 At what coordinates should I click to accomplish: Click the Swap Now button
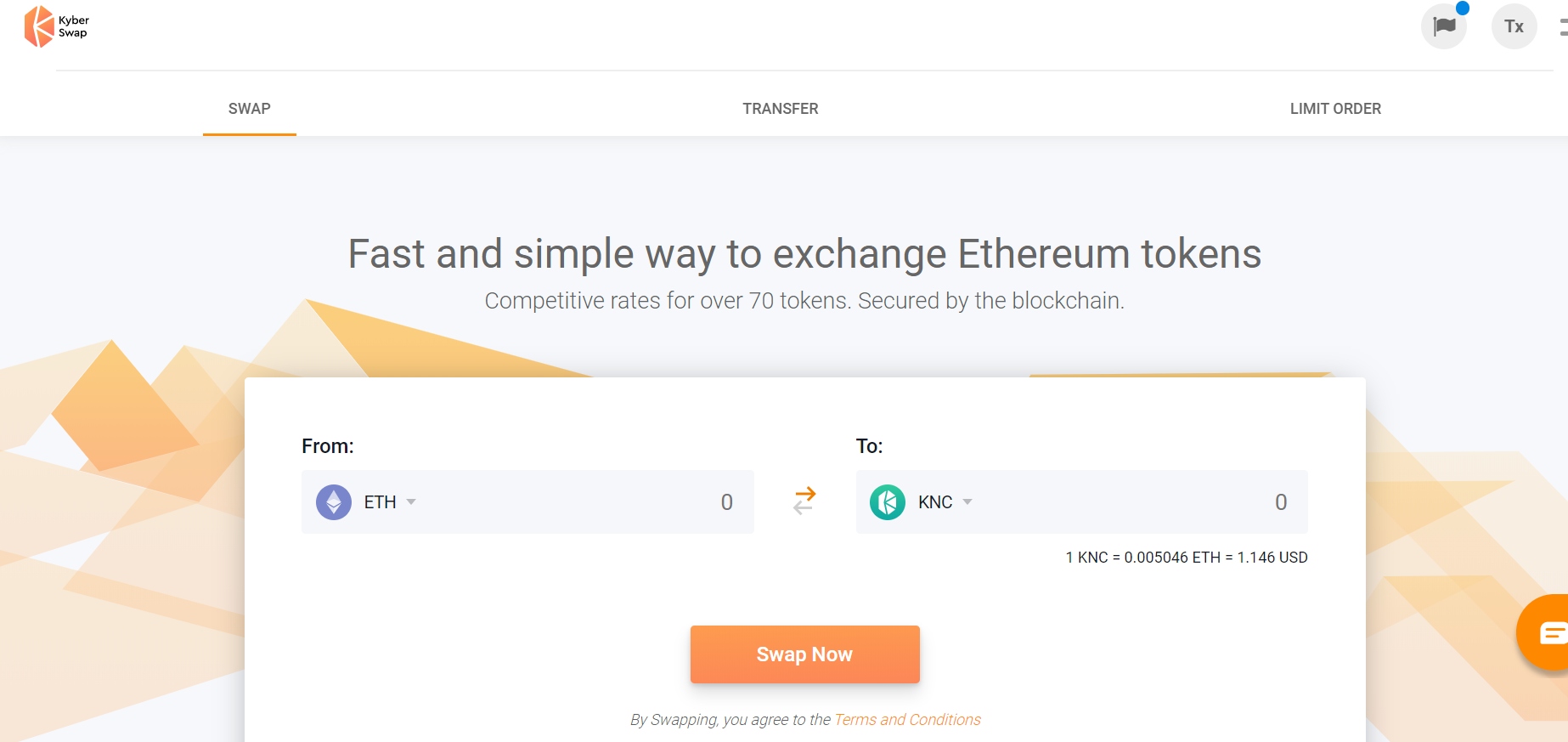coord(805,654)
